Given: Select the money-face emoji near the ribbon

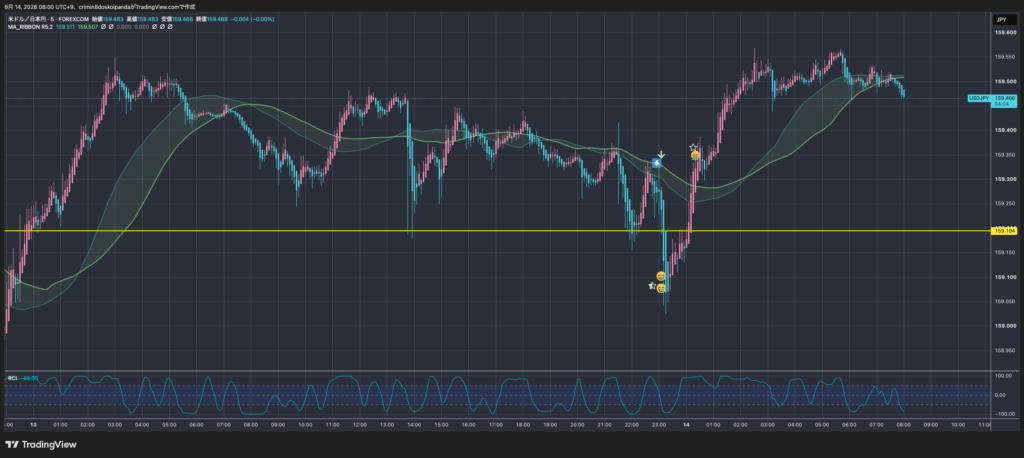Looking at the screenshot, I should click(x=696, y=155).
